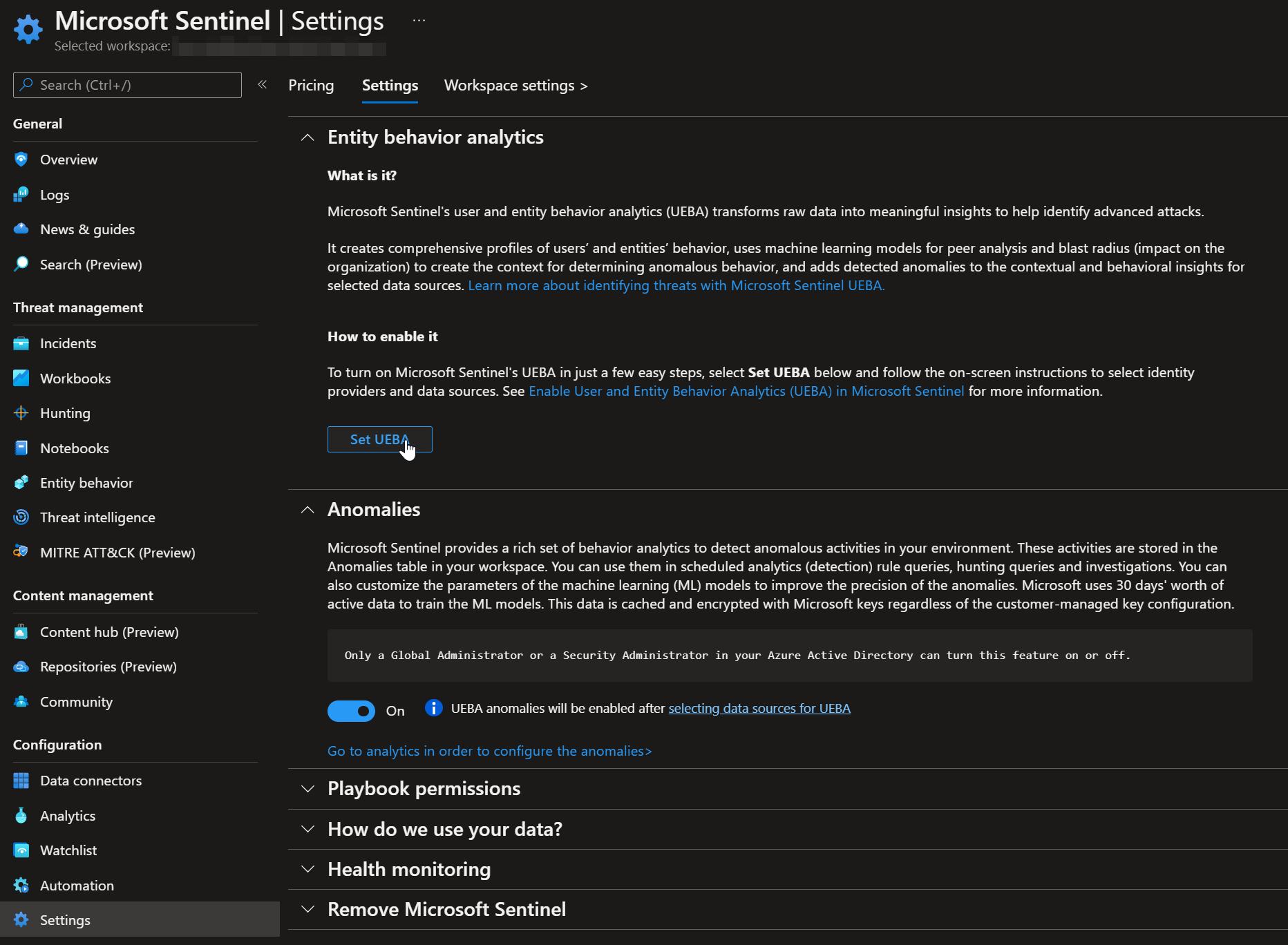Viewport: 1288px width, 945px height.
Task: Click the Notebooks icon
Action: pos(21,448)
